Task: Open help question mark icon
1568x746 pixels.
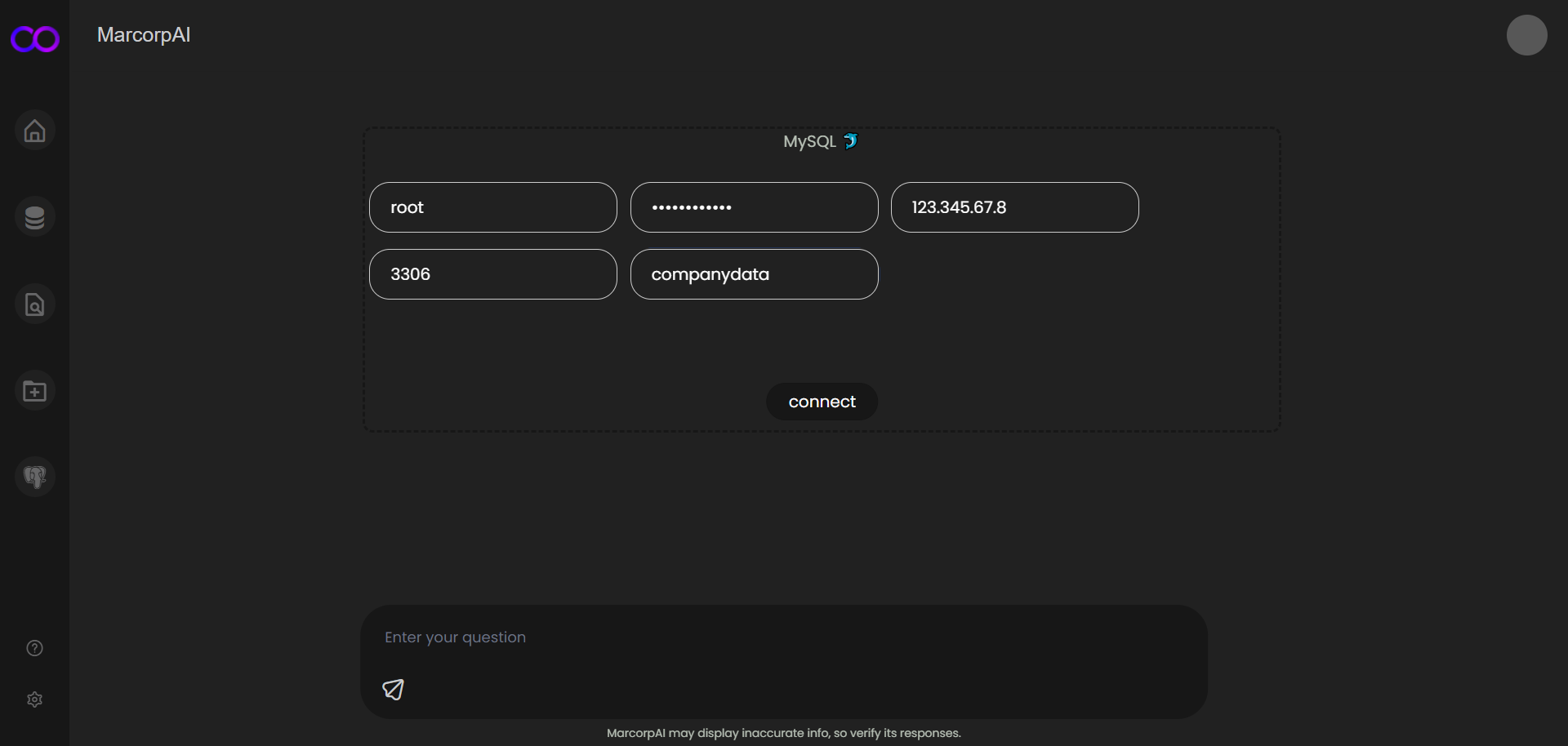Action: (x=34, y=648)
